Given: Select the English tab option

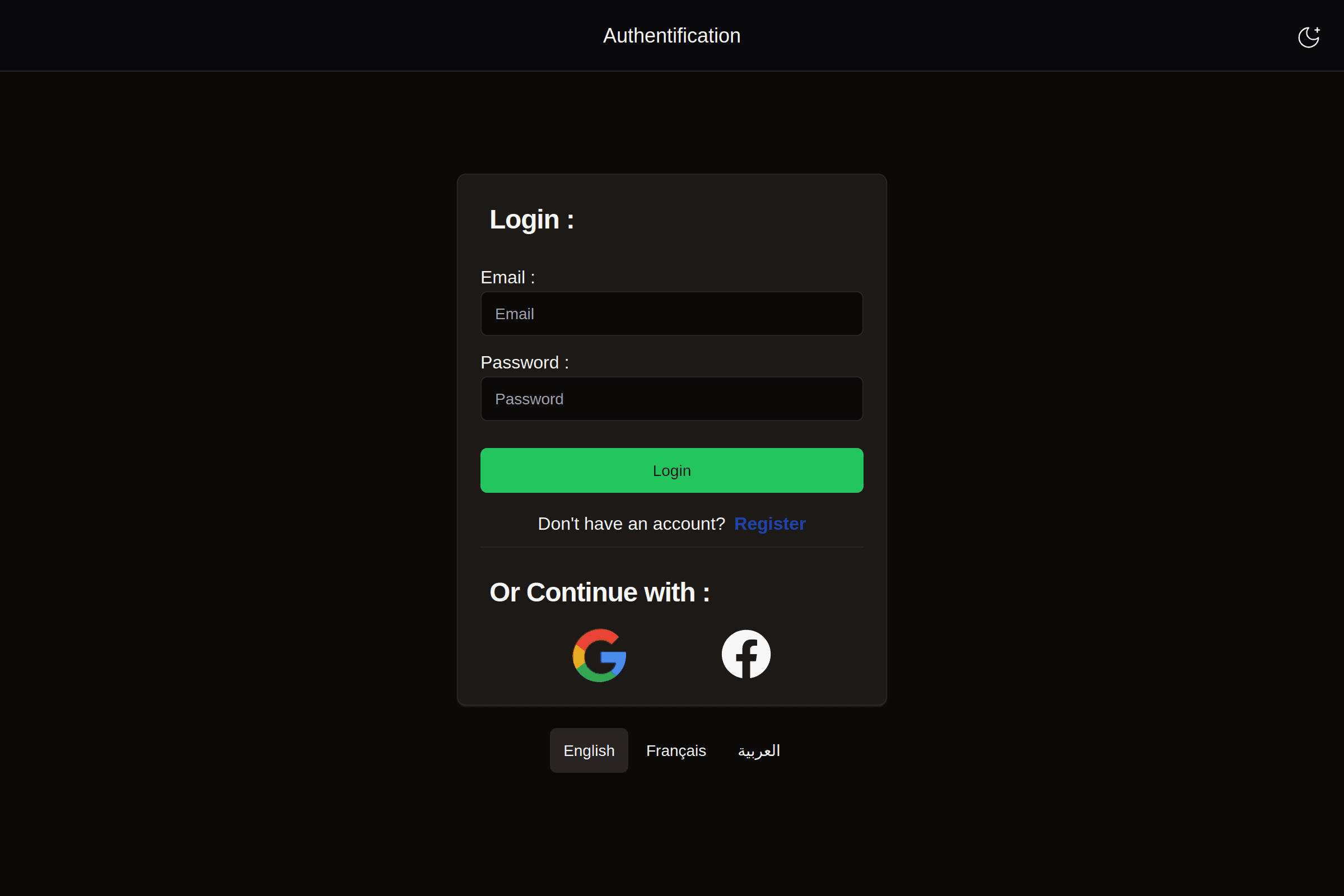Looking at the screenshot, I should point(589,750).
